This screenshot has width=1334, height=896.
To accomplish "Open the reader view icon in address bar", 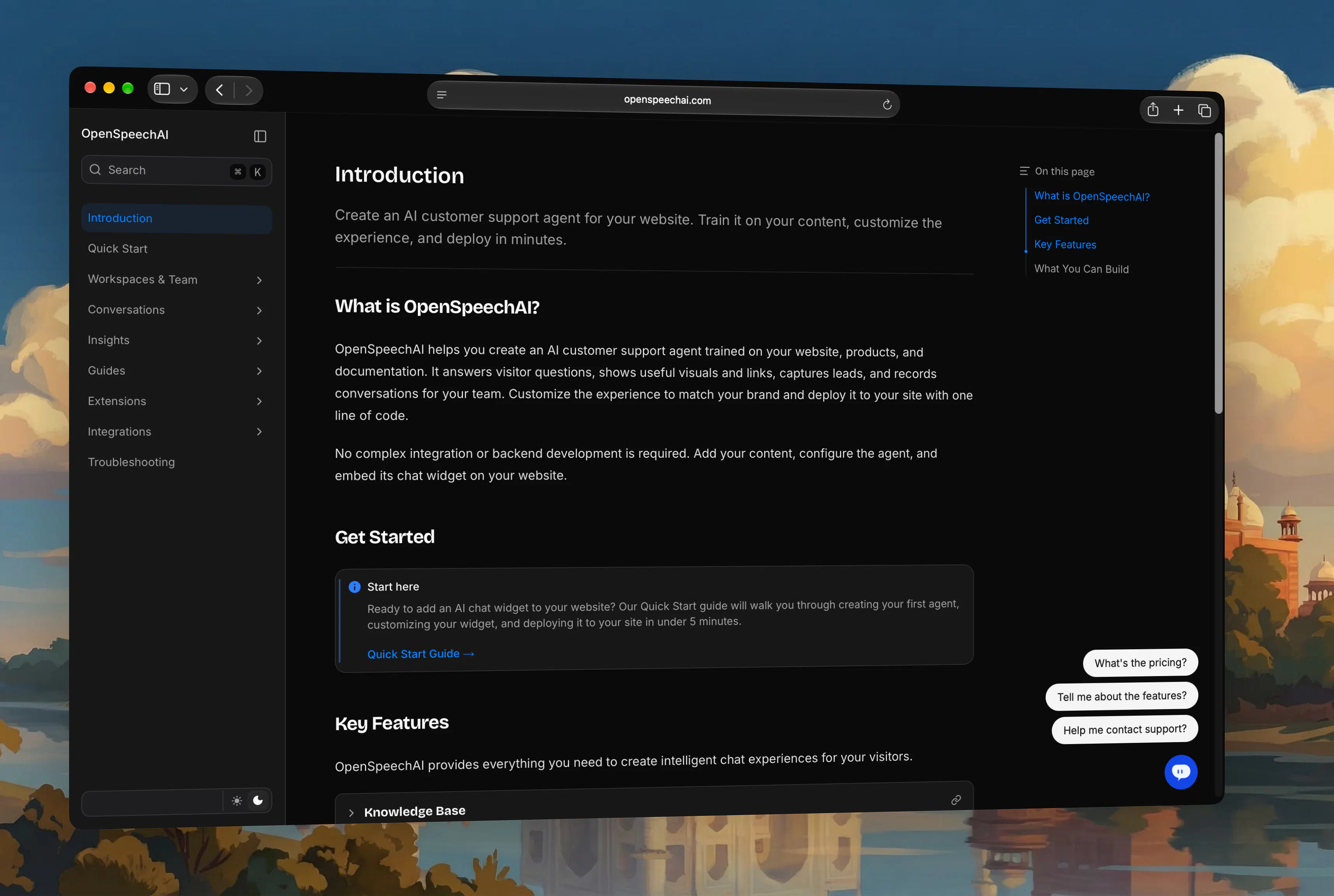I will (x=442, y=95).
